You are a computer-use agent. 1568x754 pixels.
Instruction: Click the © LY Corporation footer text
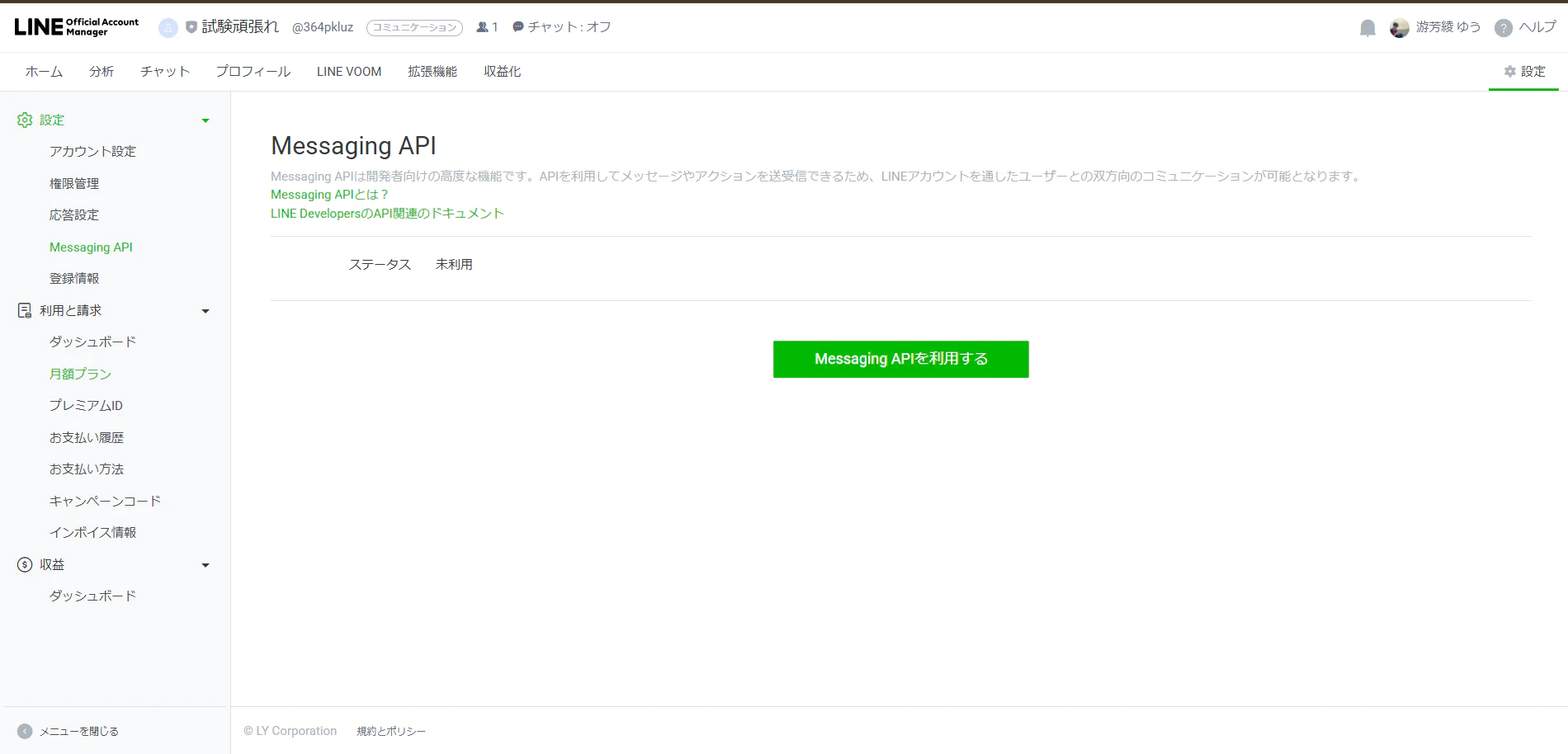[290, 732]
